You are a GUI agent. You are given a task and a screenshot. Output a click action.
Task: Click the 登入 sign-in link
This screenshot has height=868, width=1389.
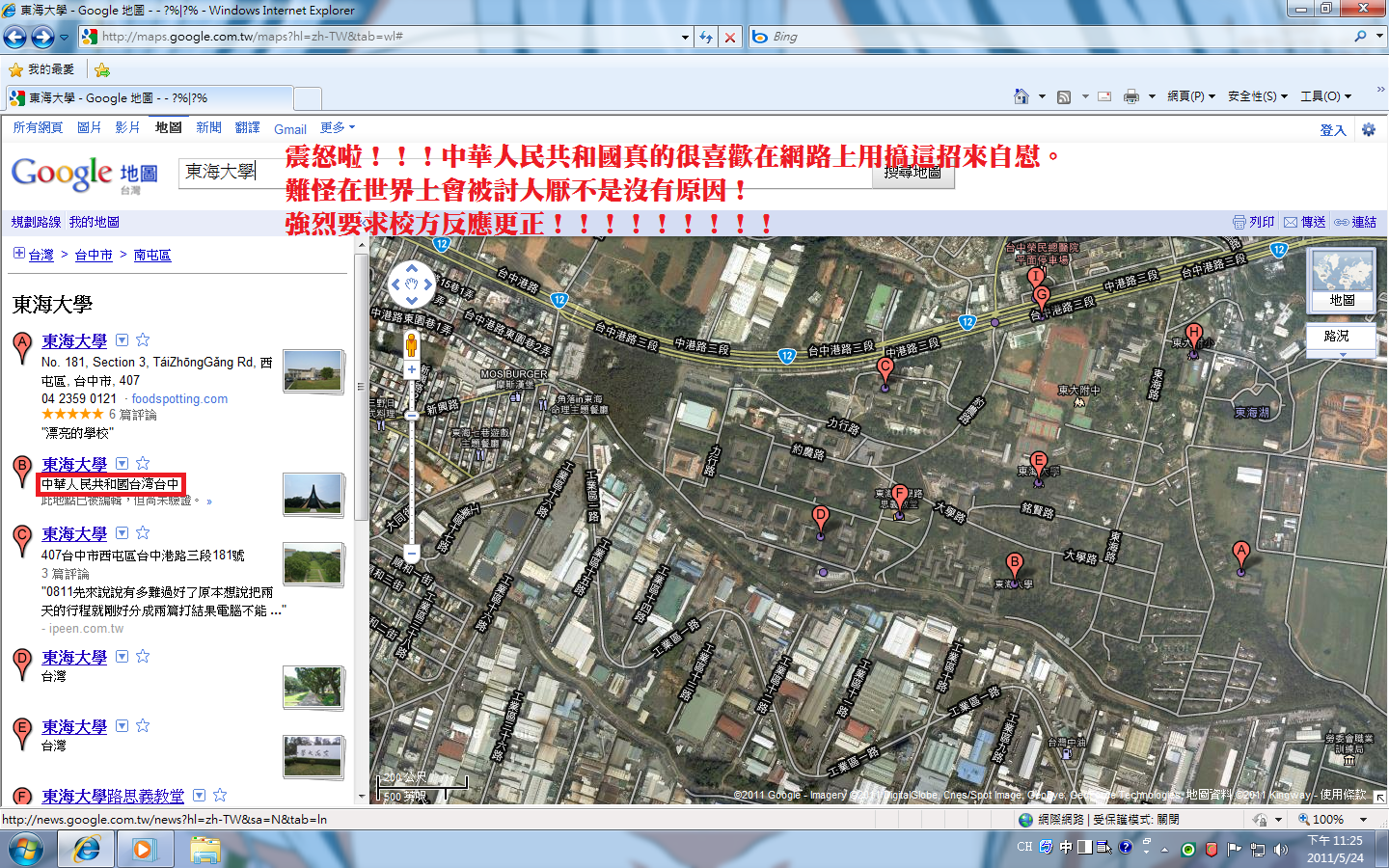coord(1333,130)
